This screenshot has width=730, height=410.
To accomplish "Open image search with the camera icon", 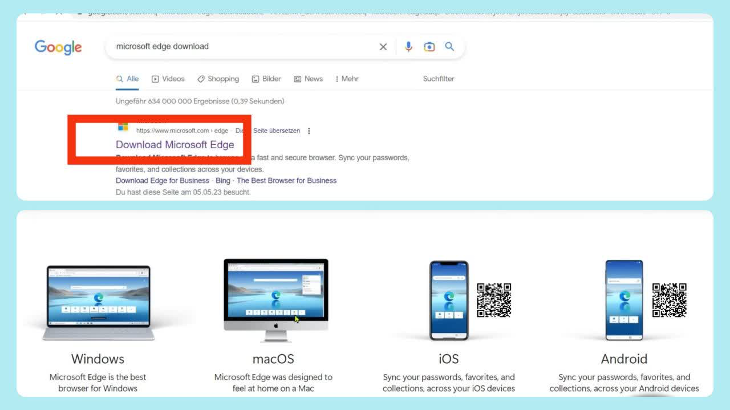I will 429,47.
